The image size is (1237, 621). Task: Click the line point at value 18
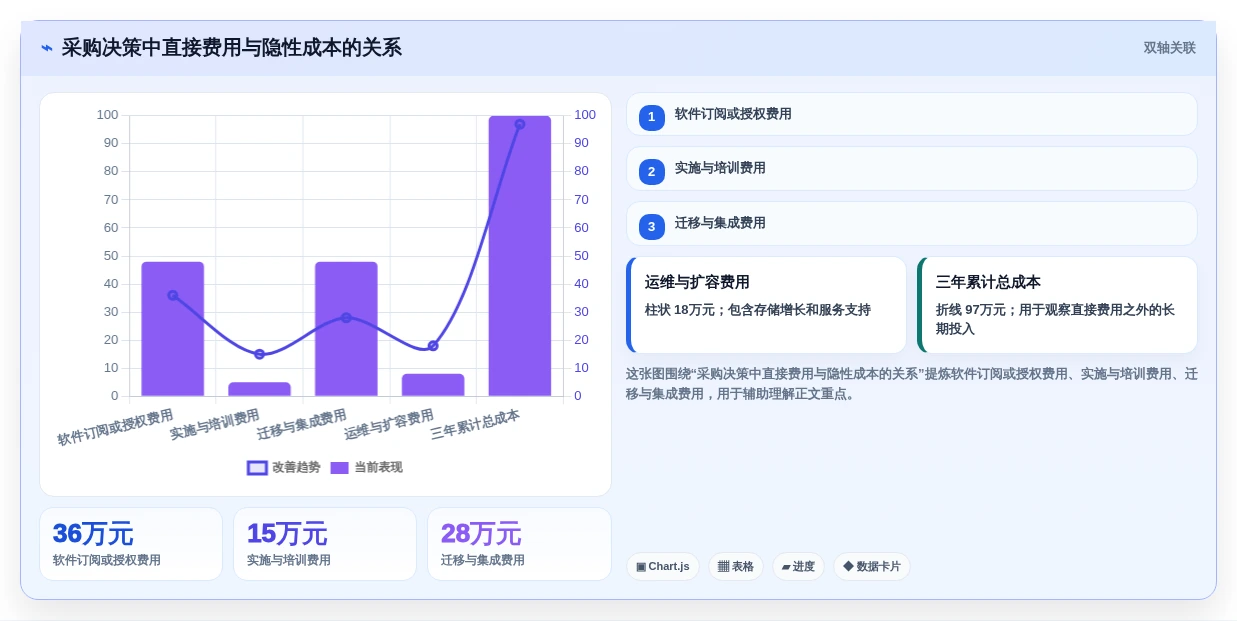click(433, 346)
